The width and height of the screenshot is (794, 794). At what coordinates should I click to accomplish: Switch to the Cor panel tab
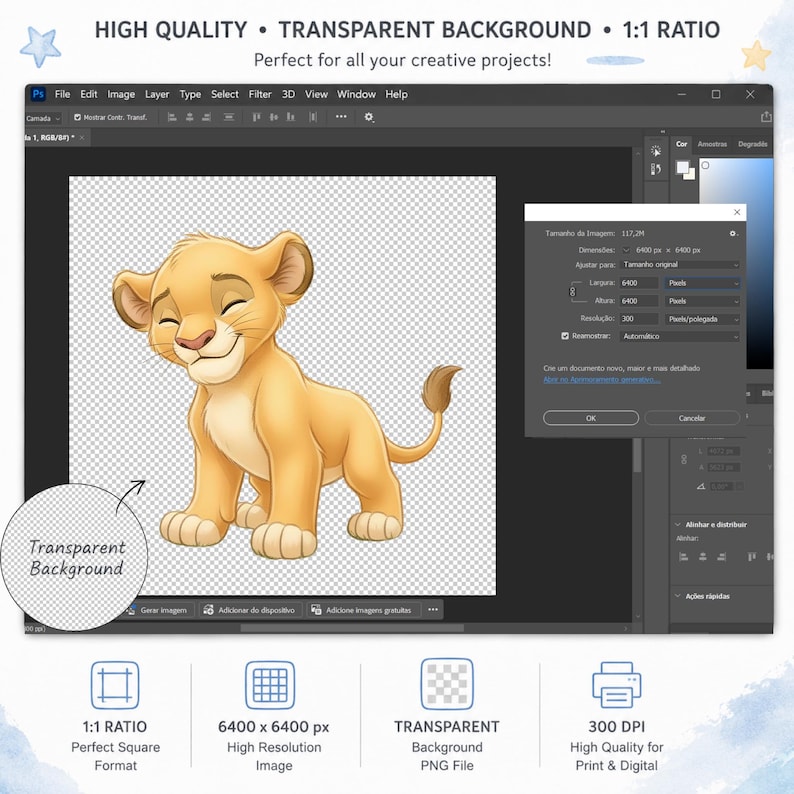pos(682,144)
